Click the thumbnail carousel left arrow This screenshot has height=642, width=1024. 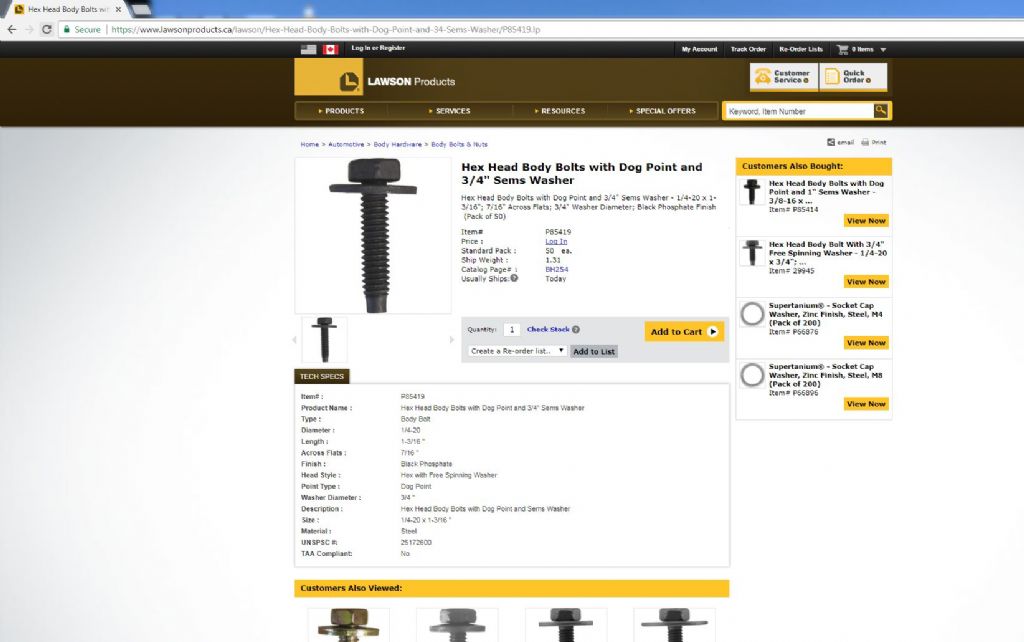[x=295, y=340]
